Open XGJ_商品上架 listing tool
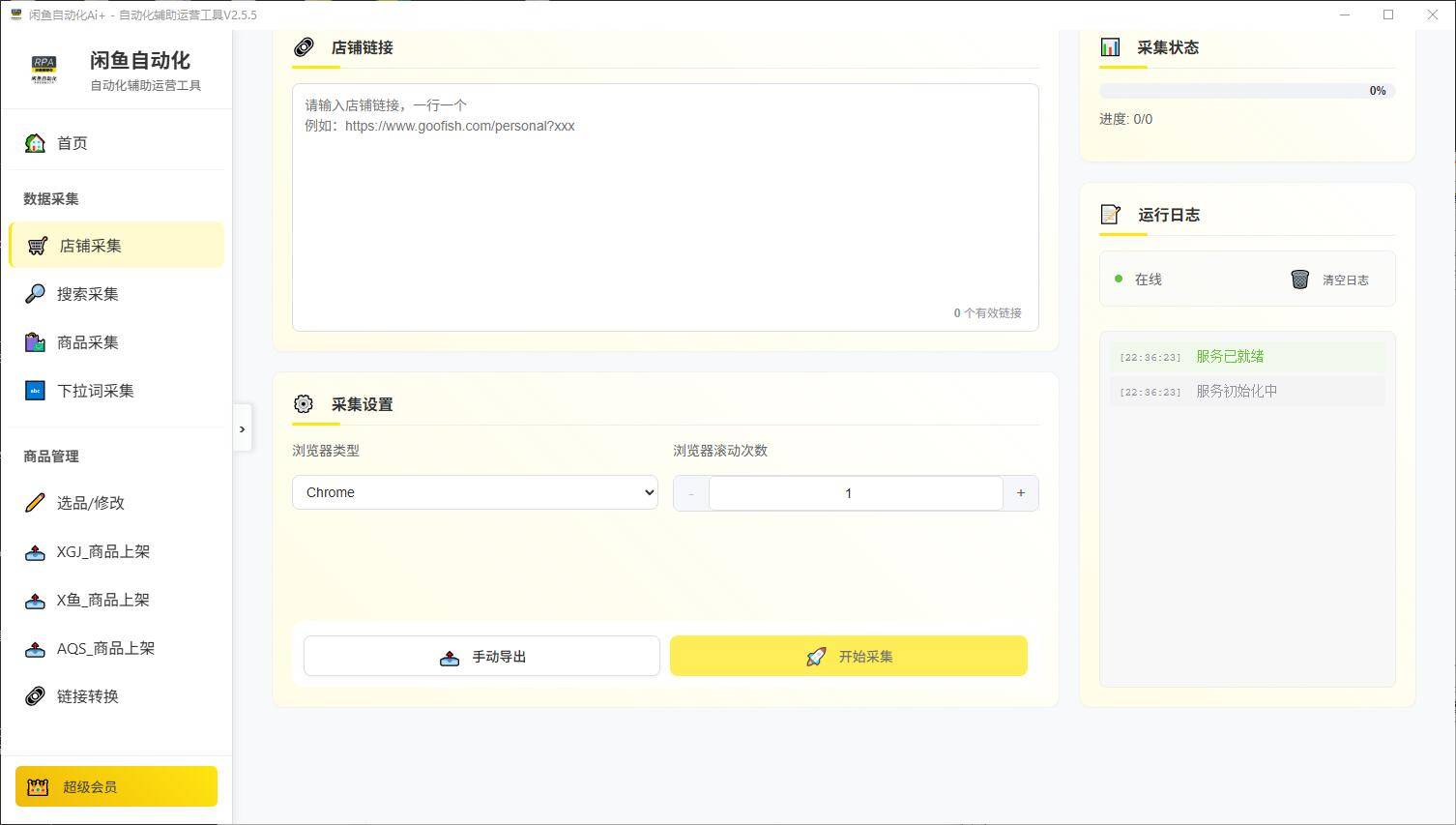 105,551
